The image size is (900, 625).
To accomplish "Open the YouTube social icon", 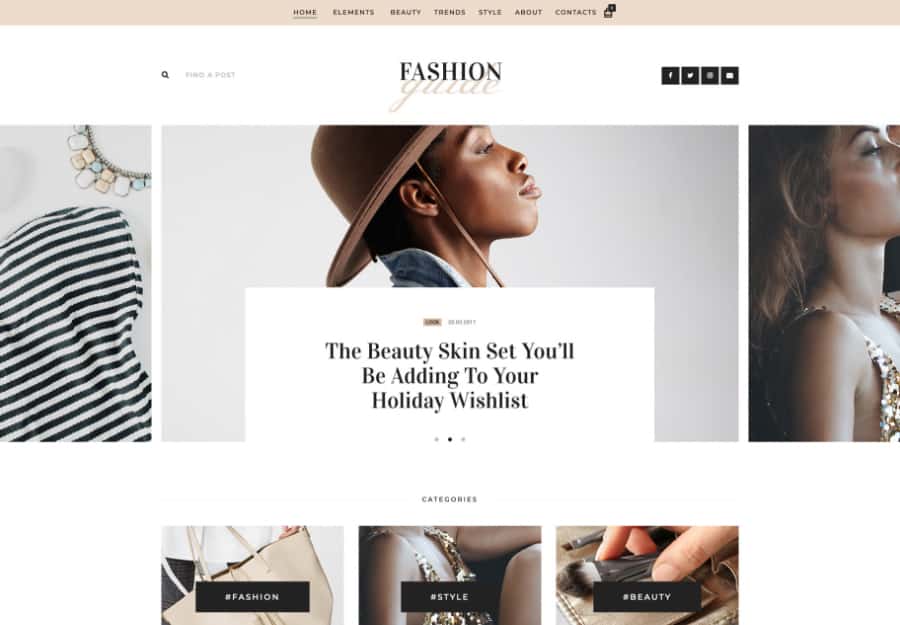I will [x=730, y=76].
